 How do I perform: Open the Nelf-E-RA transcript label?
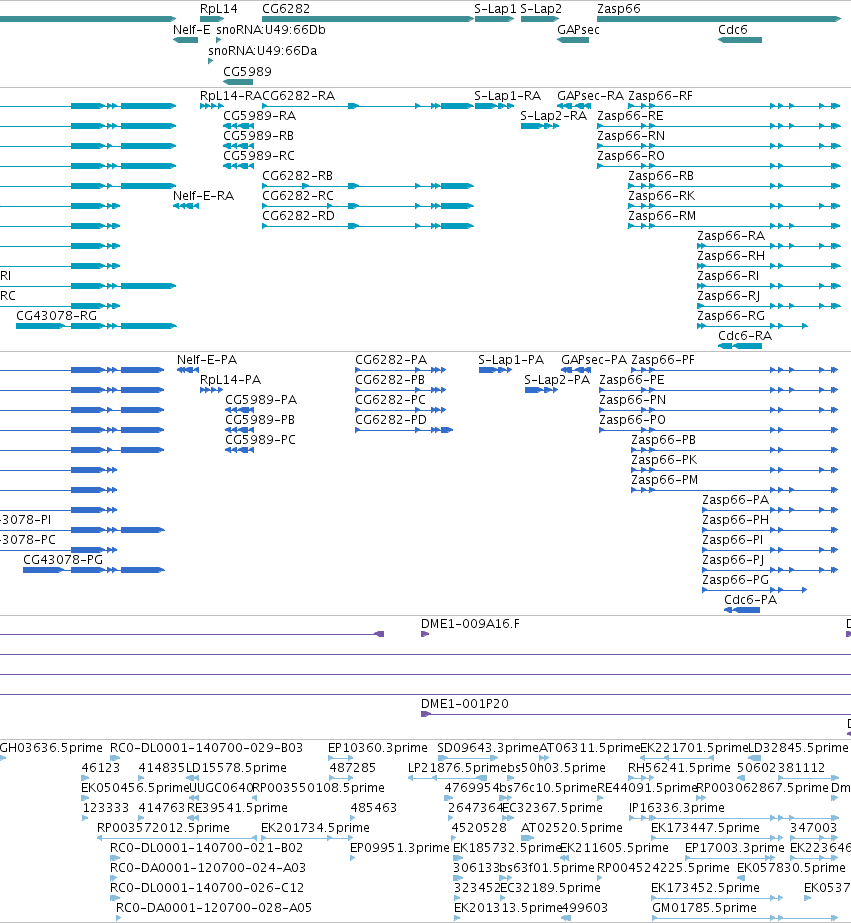point(203,196)
